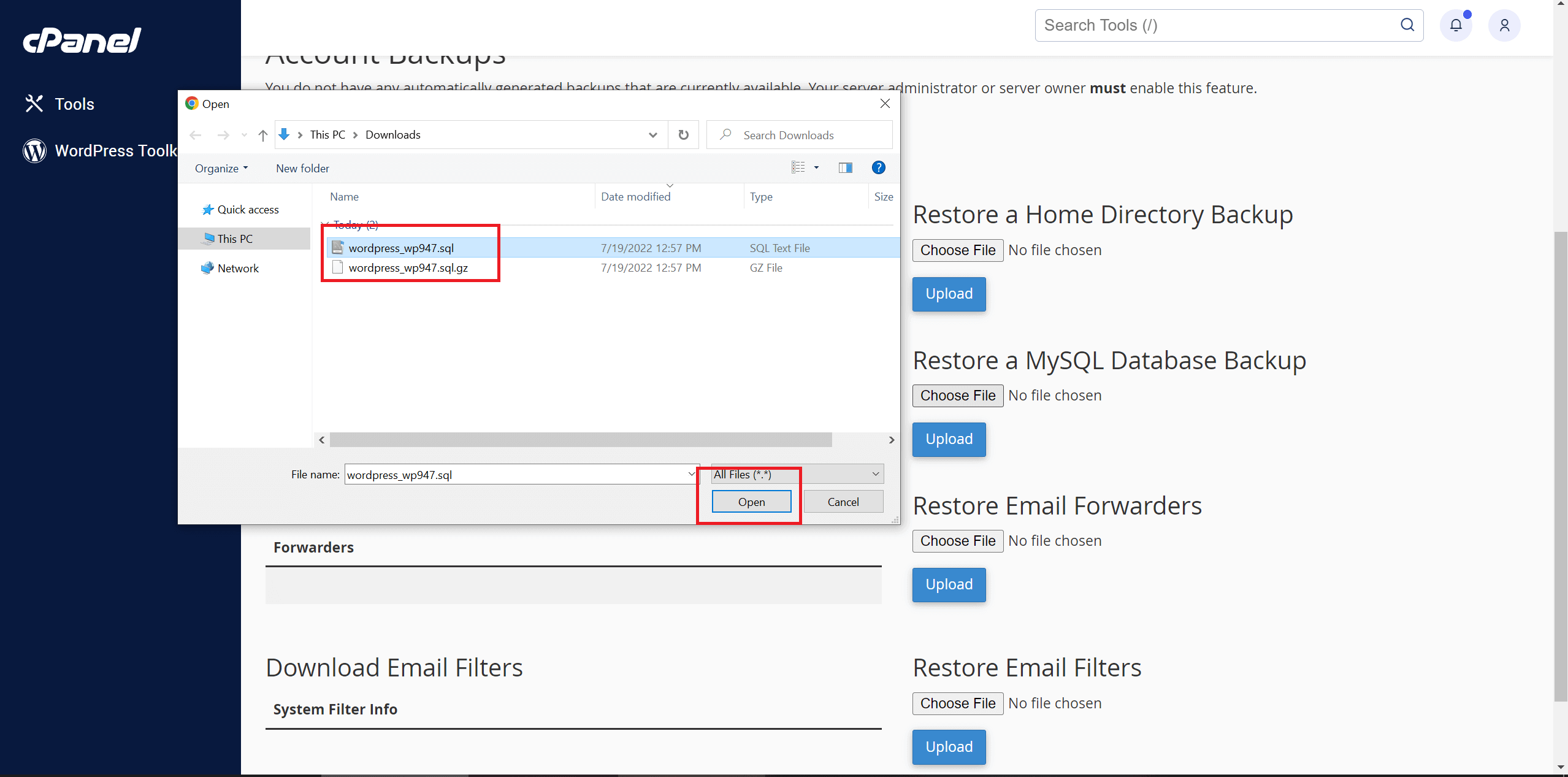Click the 7/19/2022 date of wordpress_wp947.sql

point(651,248)
